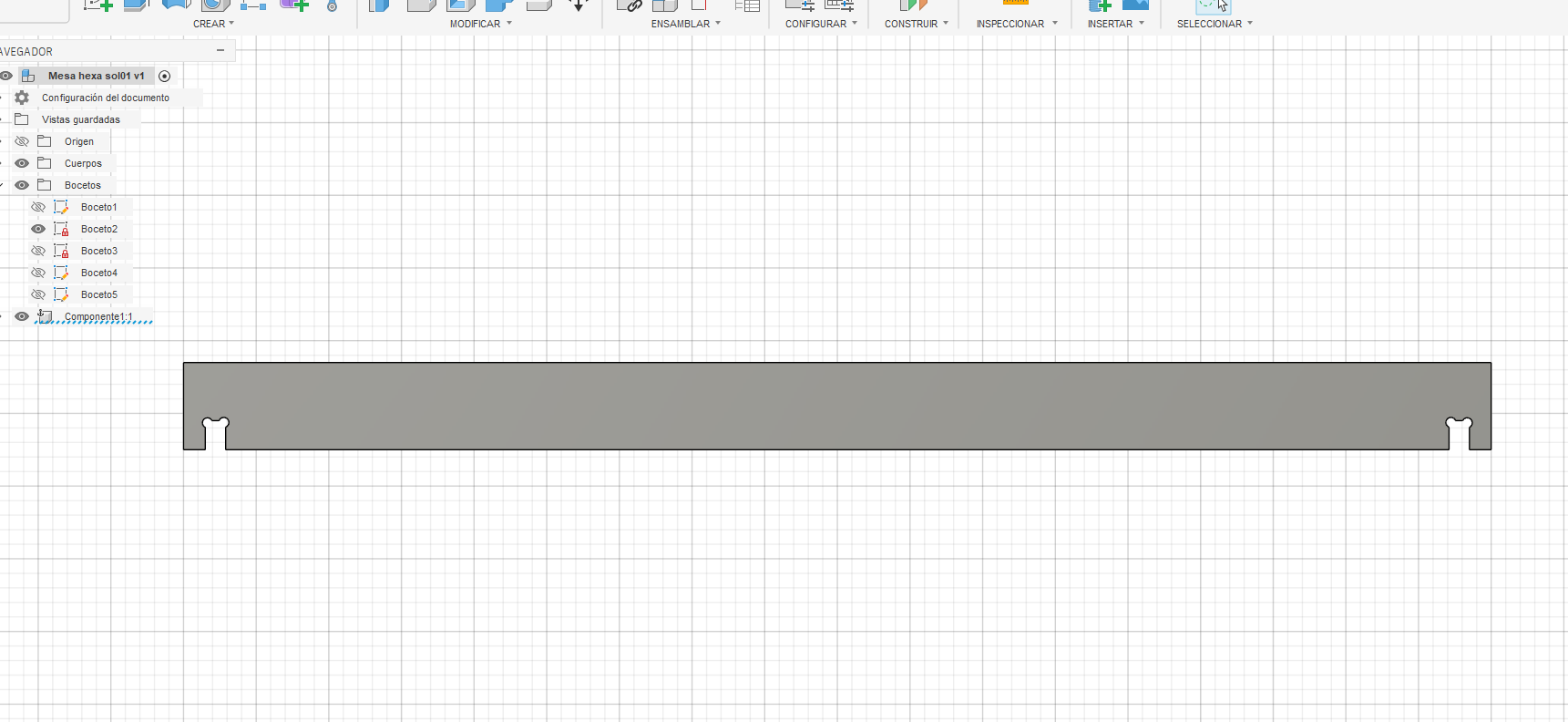
Task: Click the small gear-pin icon in CREAR
Action: pyautogui.click(x=333, y=5)
